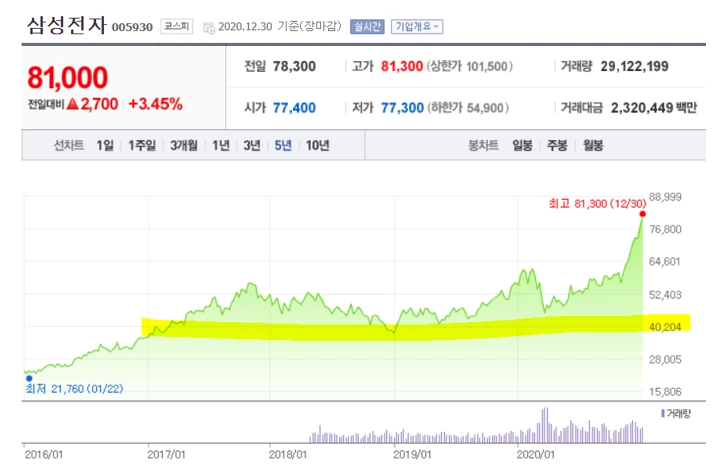Image resolution: width=726 pixels, height=469 pixels.
Task: Click the 최고 81,300 (12/30) label
Action: tap(597, 204)
